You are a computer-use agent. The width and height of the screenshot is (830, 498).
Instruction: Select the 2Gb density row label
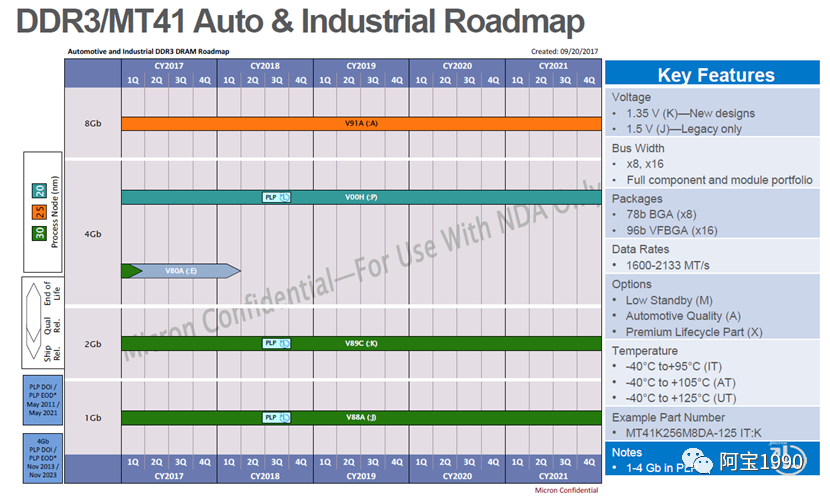(93, 344)
